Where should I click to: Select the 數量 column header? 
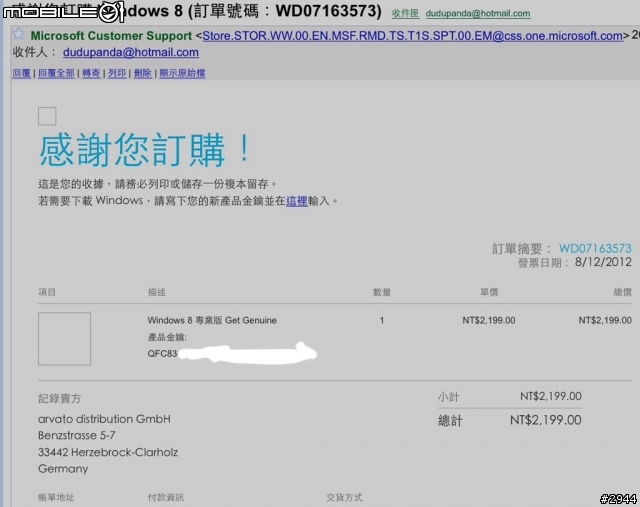[382, 292]
